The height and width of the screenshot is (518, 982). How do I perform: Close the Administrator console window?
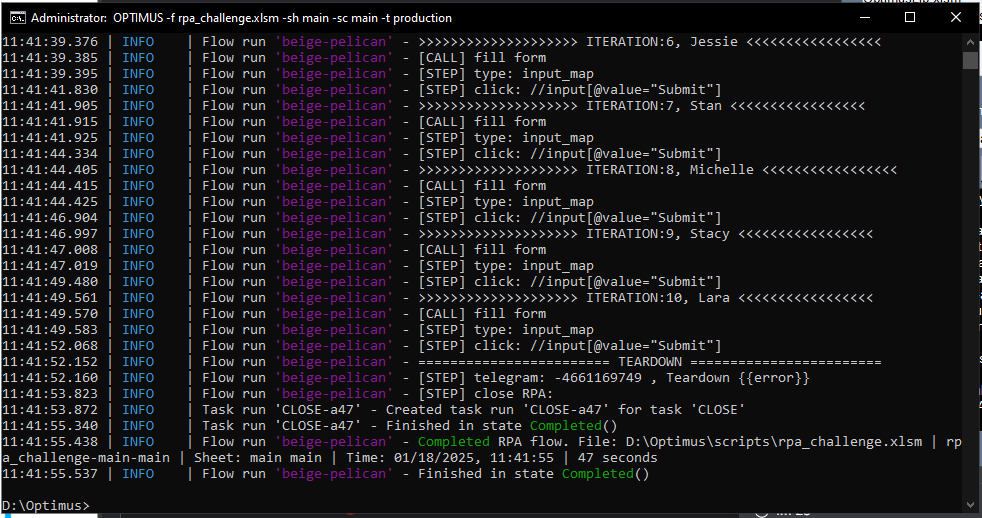coord(956,18)
